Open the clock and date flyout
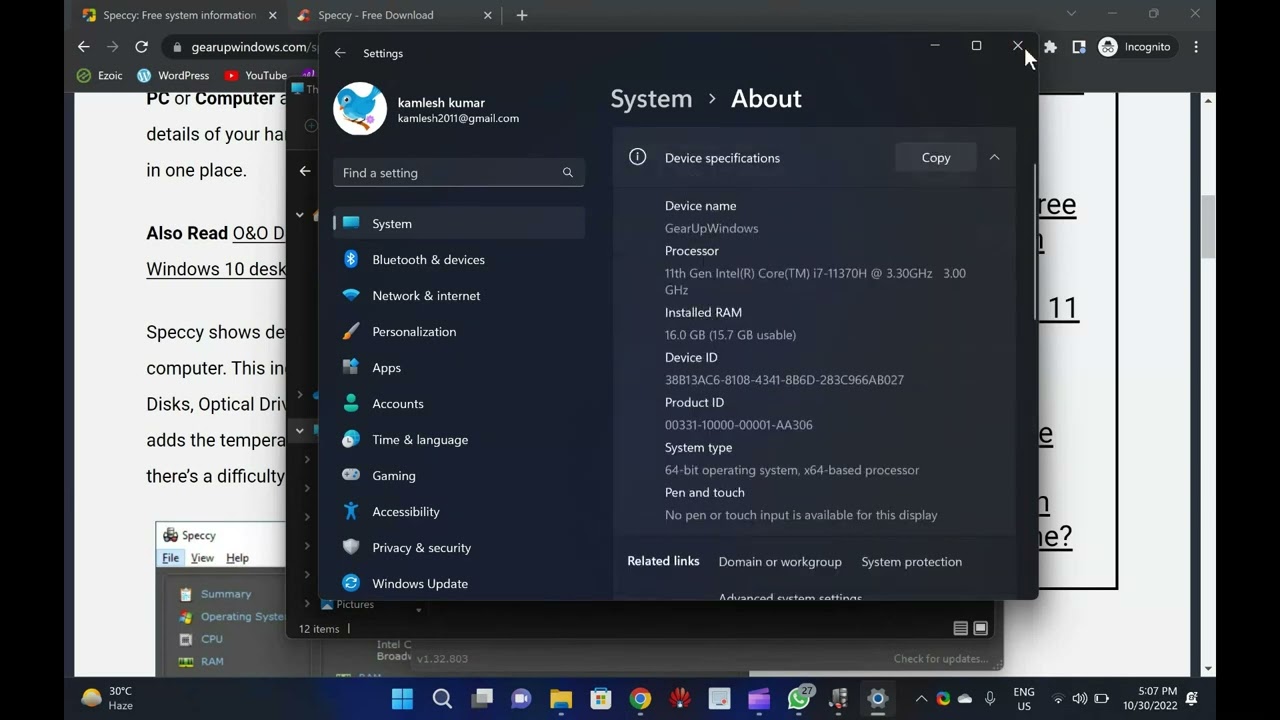This screenshot has width=1280, height=720. [1150, 698]
